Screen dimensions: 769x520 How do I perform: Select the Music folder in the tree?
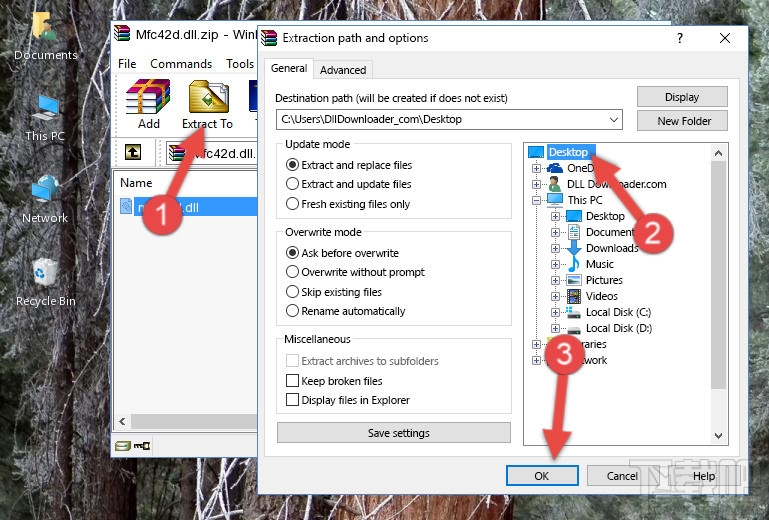[599, 264]
